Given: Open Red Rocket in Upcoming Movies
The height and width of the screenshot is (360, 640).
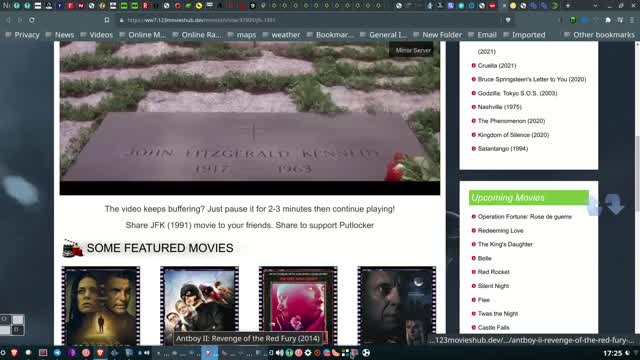Looking at the screenshot, I should pos(493,272).
